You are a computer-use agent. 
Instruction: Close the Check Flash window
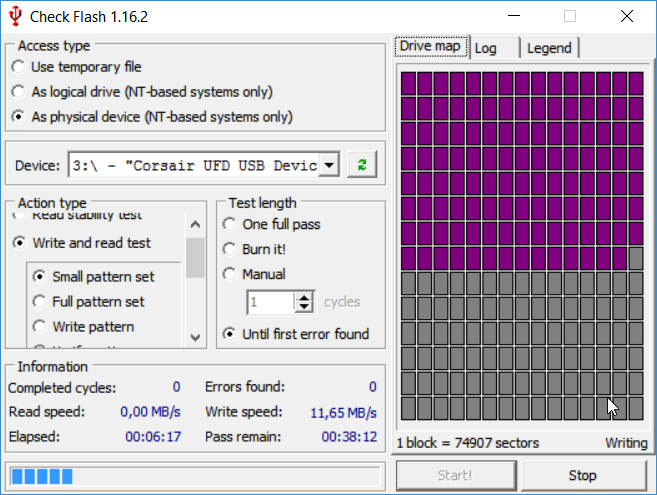point(627,16)
